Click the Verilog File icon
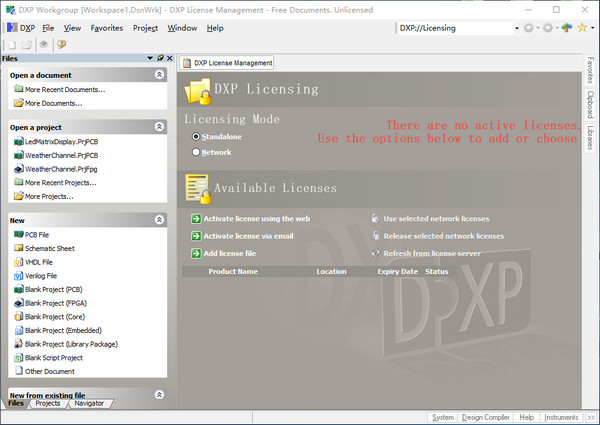Image resolution: width=600 pixels, height=425 pixels. tap(18, 275)
